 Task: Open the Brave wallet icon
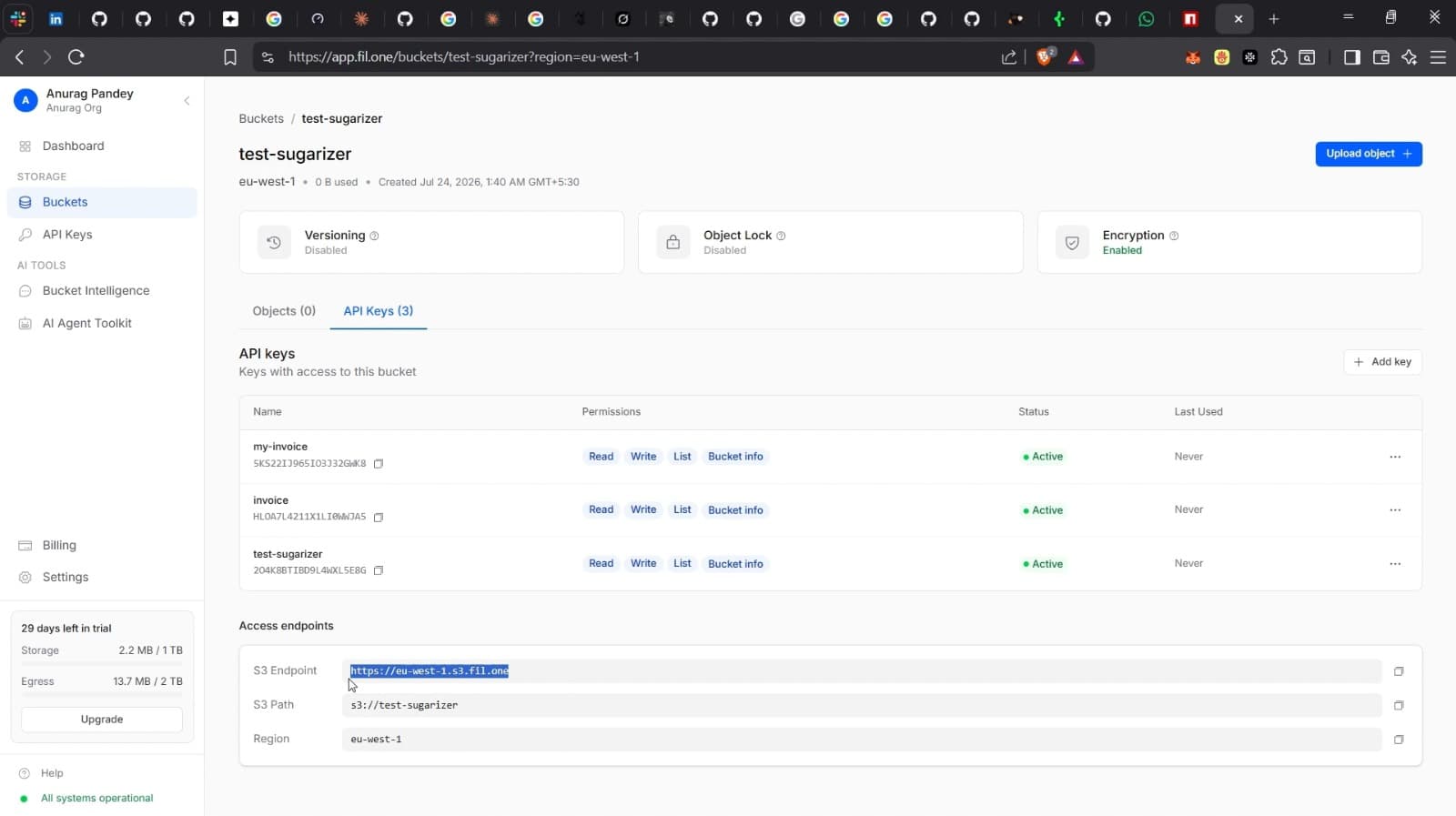click(x=1380, y=57)
